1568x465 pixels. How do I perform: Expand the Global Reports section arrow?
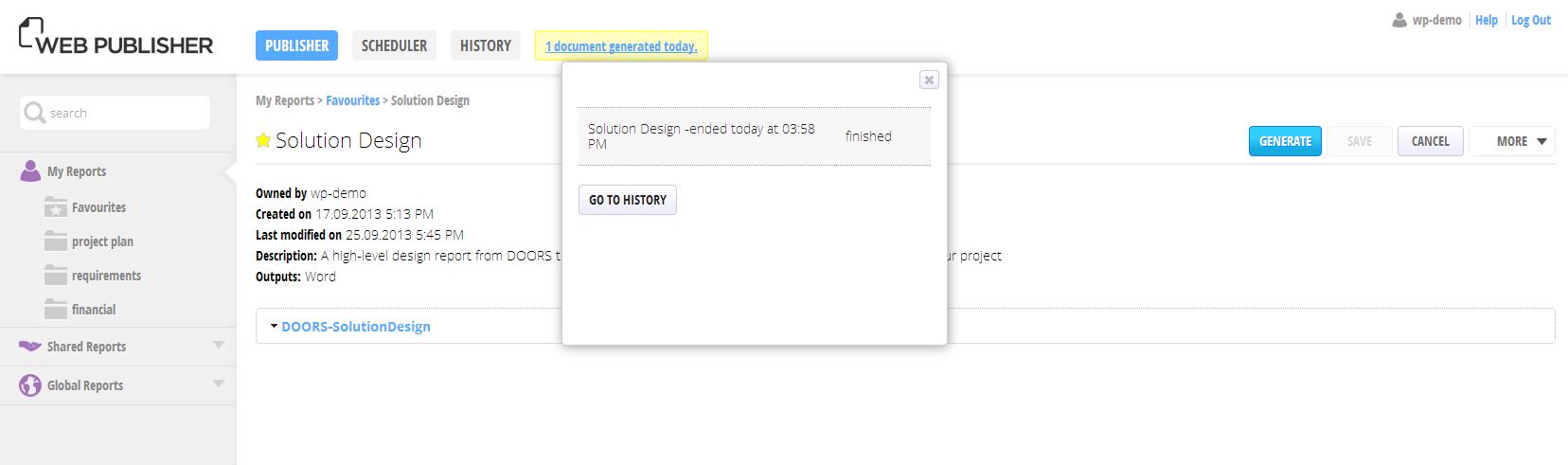pos(219,385)
